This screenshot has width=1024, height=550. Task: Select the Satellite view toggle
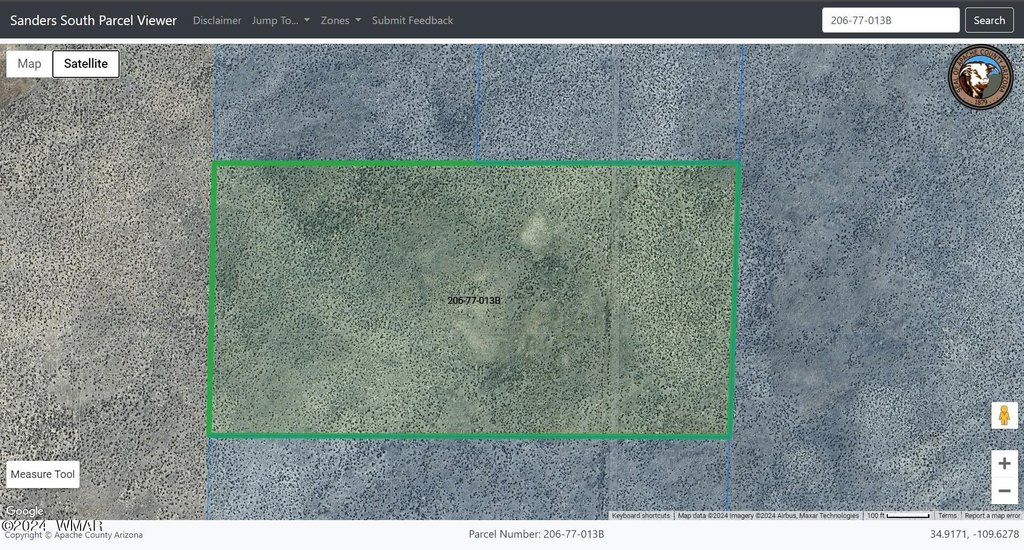click(x=86, y=64)
